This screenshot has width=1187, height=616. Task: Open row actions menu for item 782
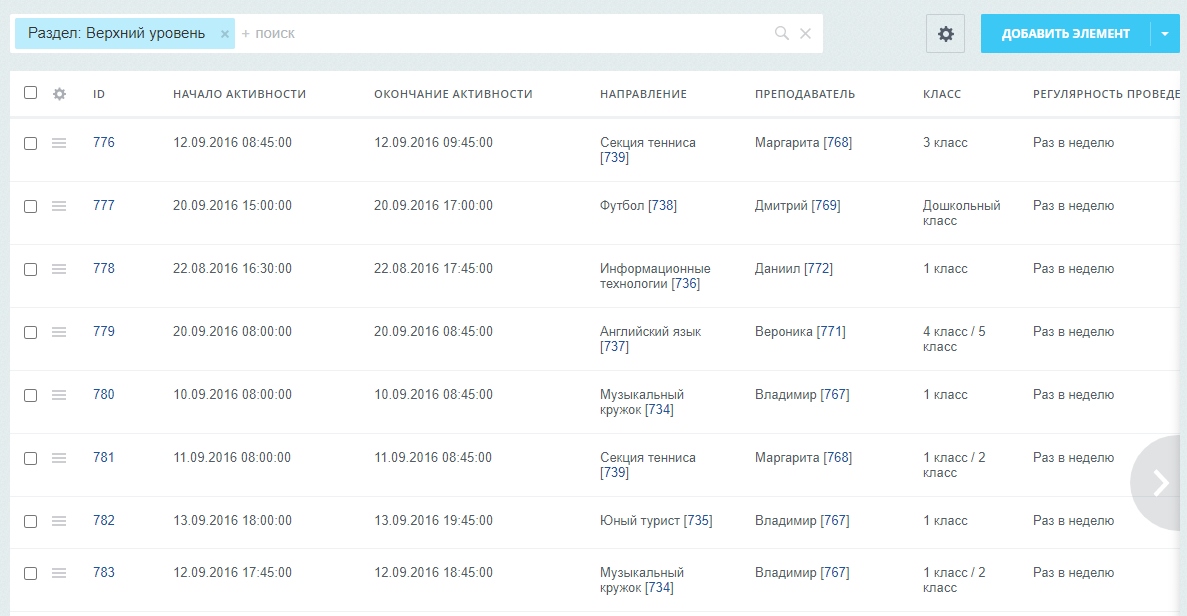pos(59,521)
